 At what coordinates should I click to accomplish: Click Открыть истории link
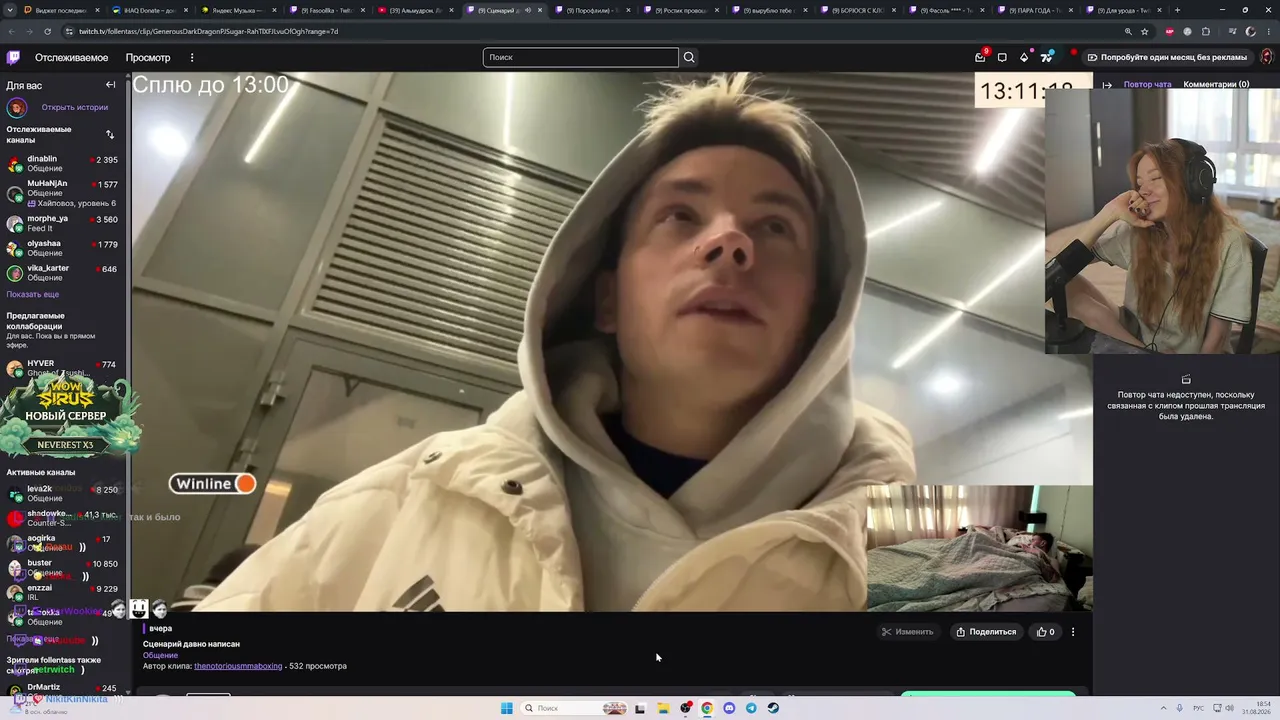[75, 107]
